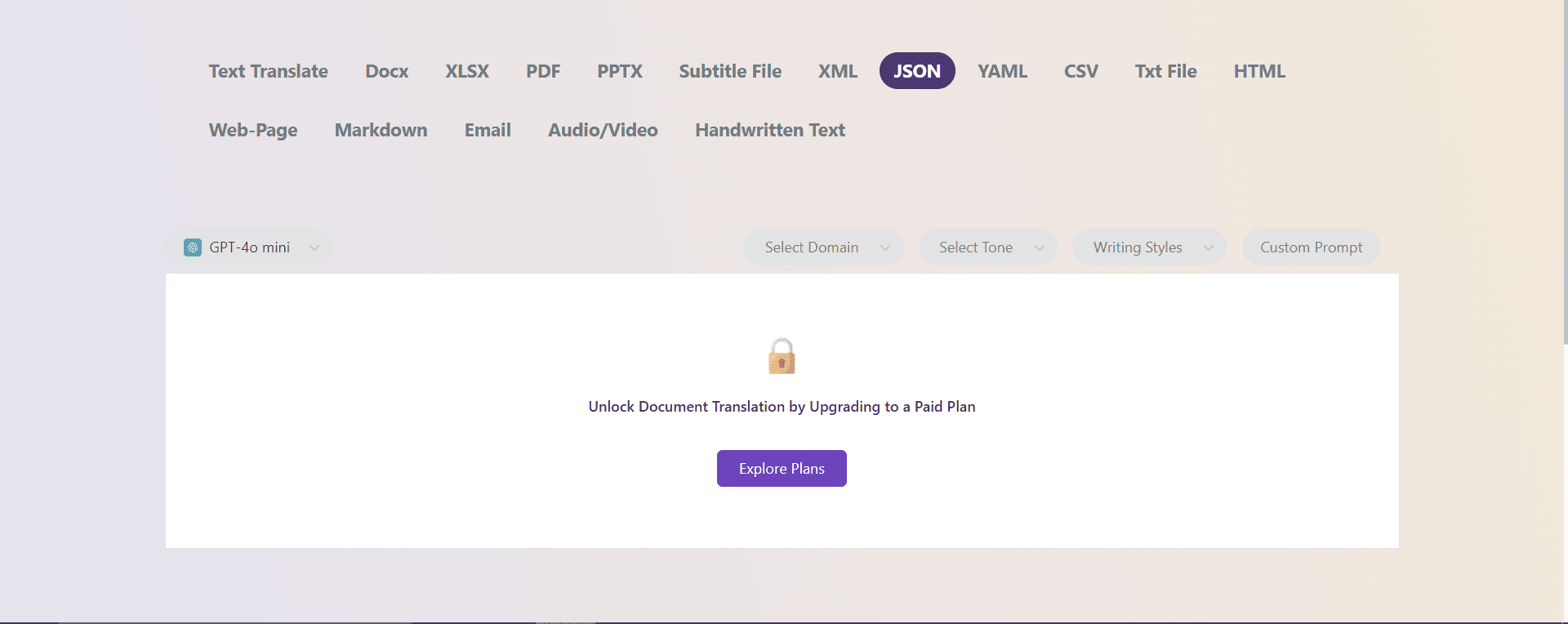Viewport: 1568px width, 624px height.
Task: Select the Docx tab
Action: click(x=386, y=71)
